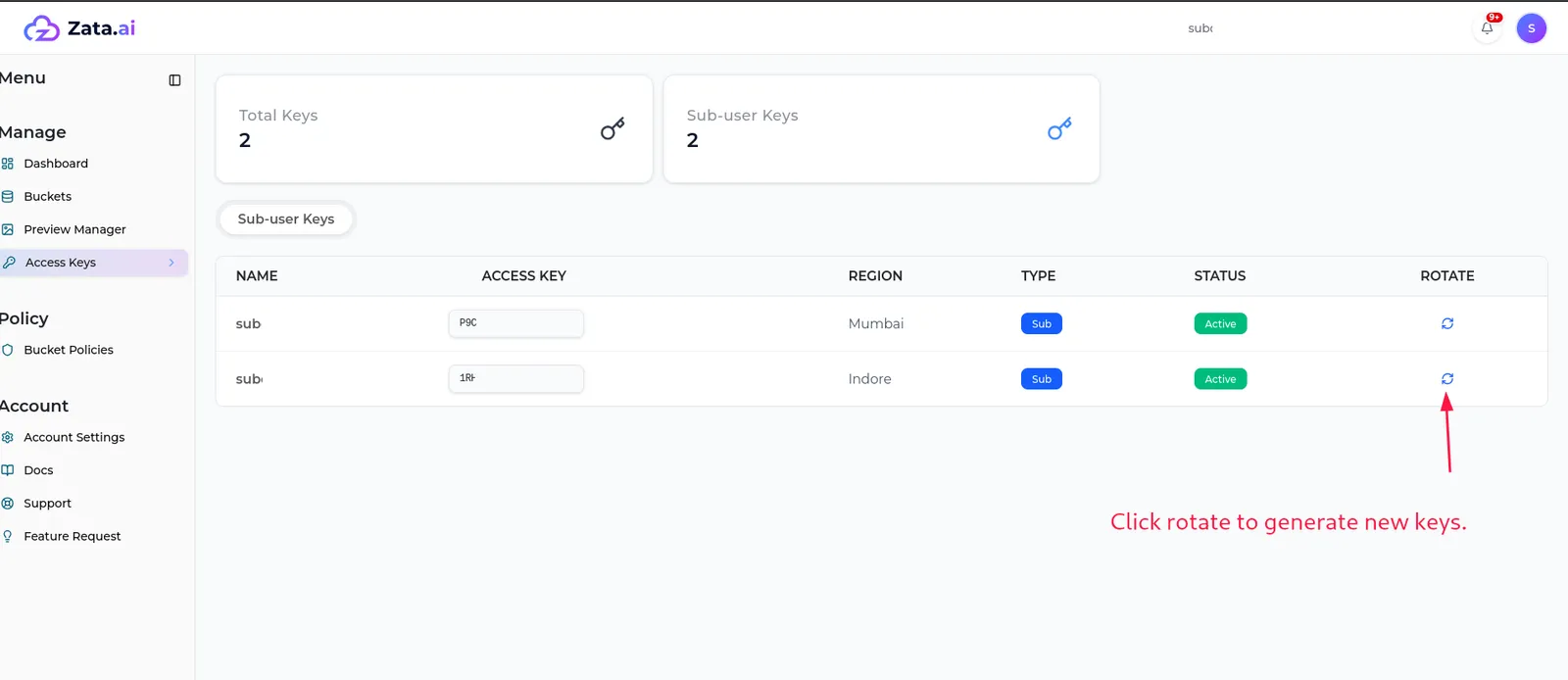Click the Preview Manager image icon
Image resolution: width=1568 pixels, height=680 pixels.
tap(8, 229)
